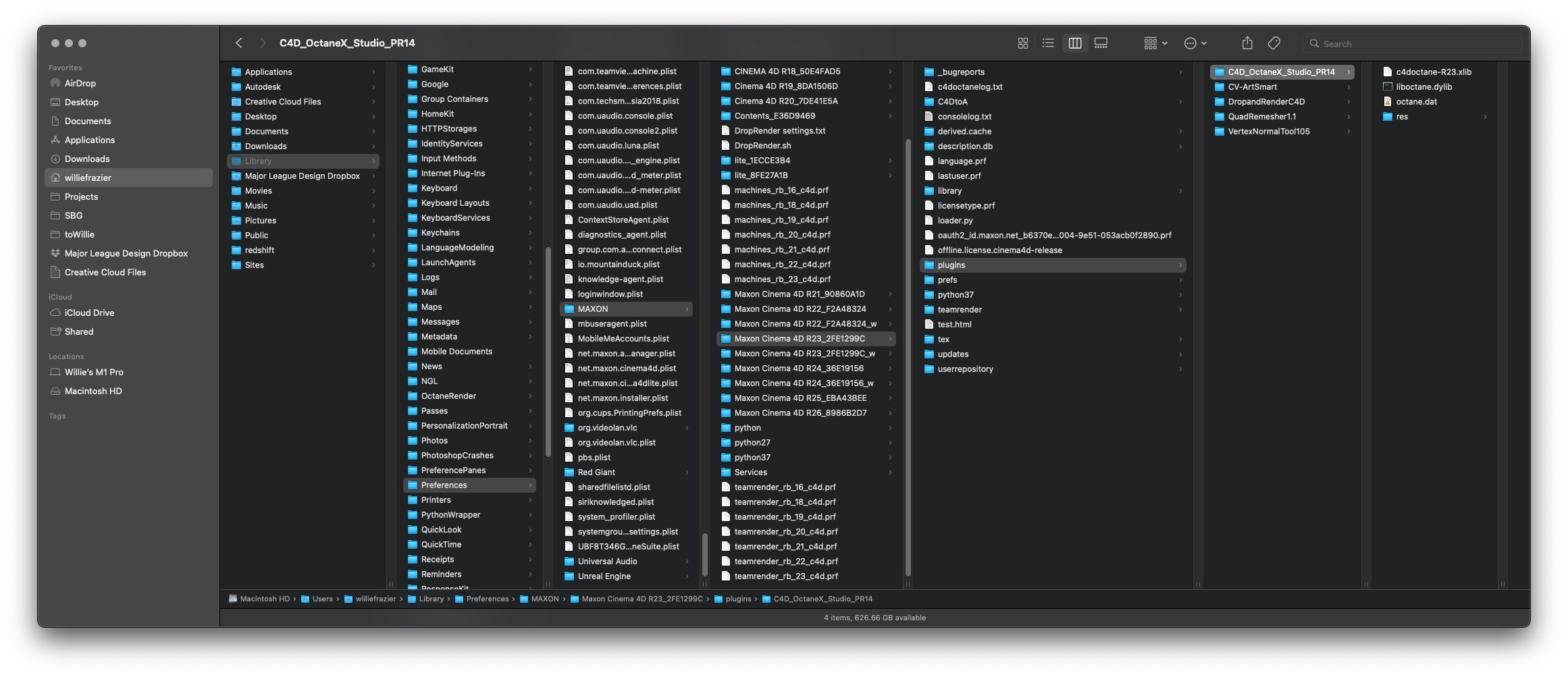Screen dimensions: 1568x677
Task: Expand the Red Giant folder chevron
Action: click(687, 472)
